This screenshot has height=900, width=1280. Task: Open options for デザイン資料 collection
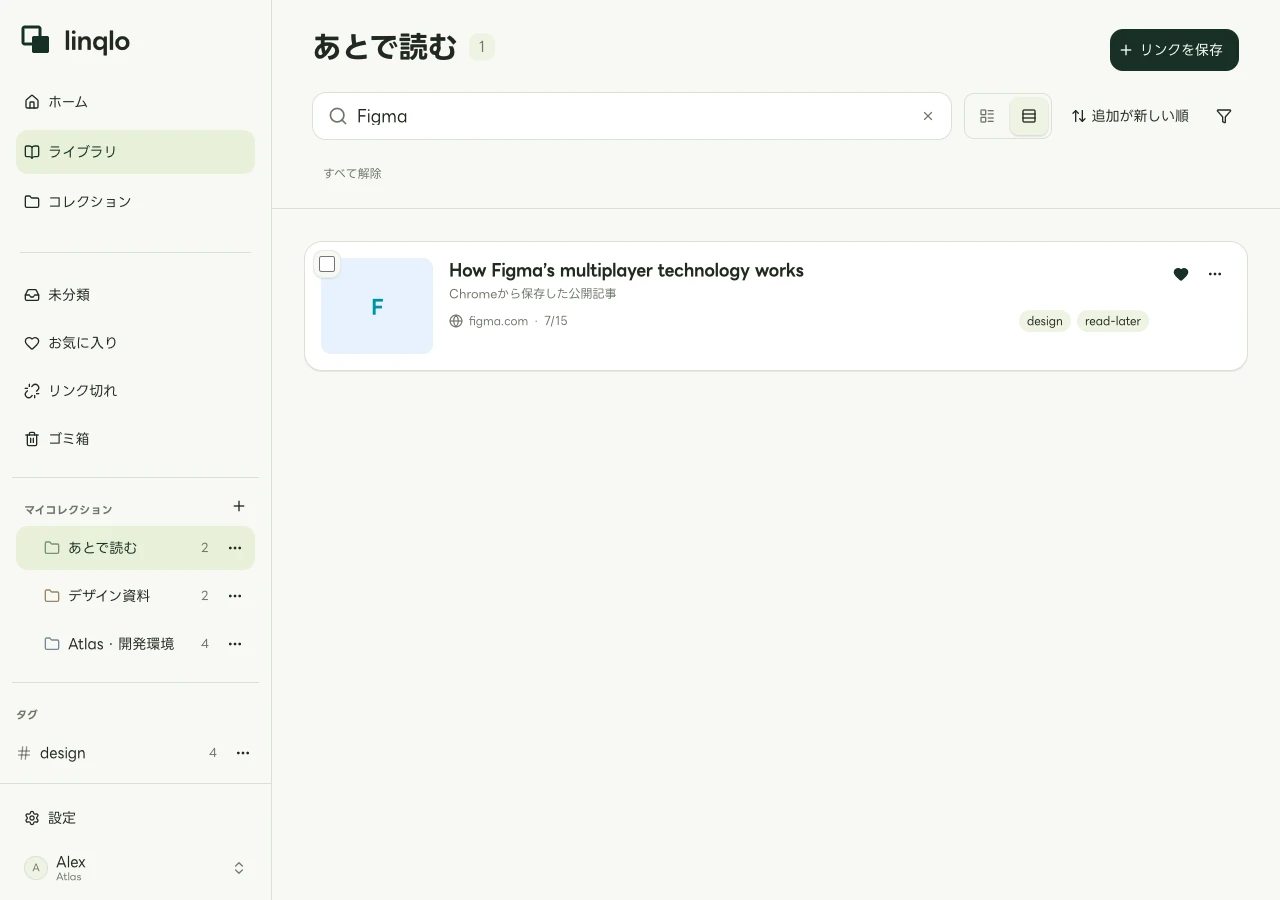click(235, 596)
